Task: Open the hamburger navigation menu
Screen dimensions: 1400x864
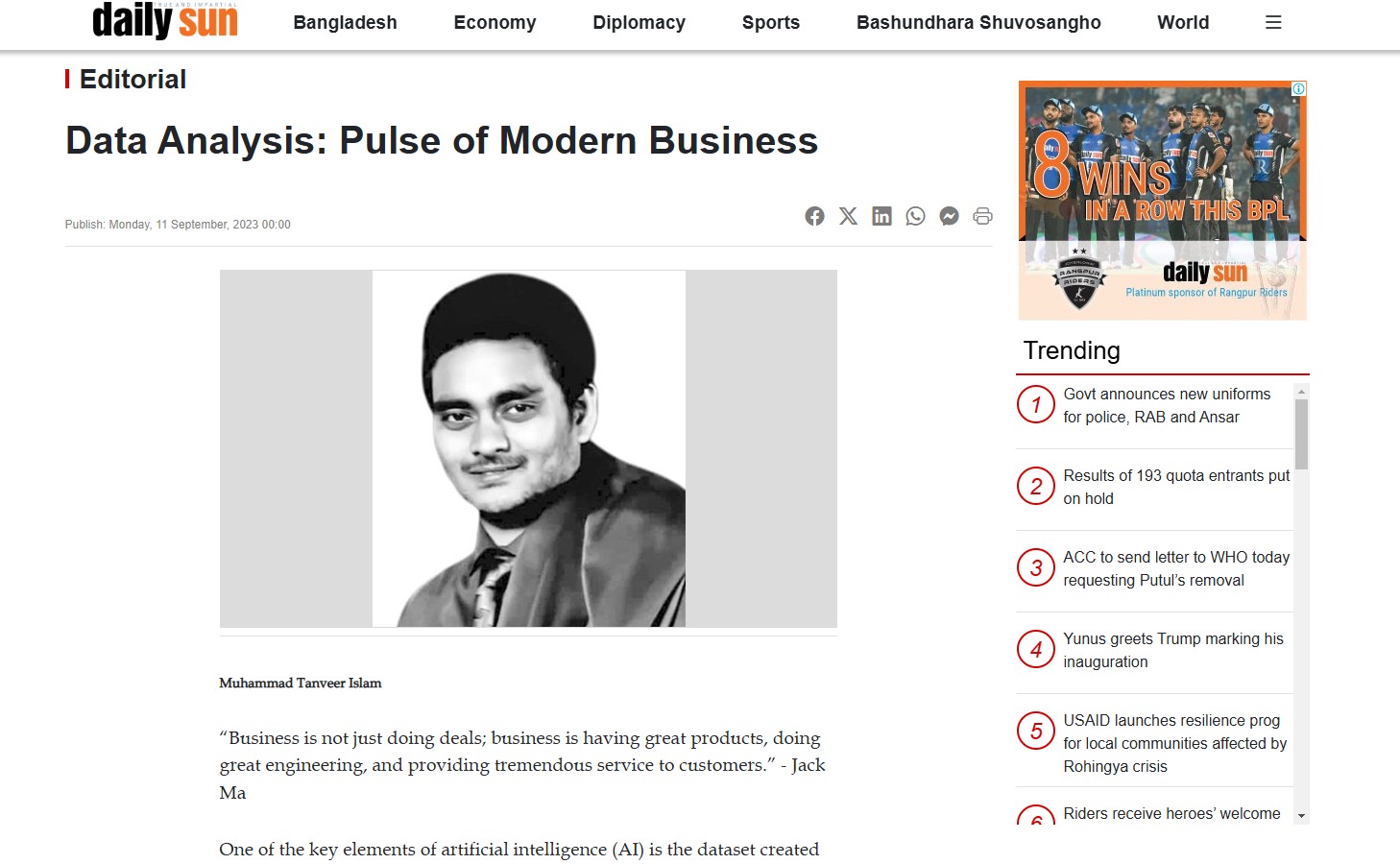Action: tap(1273, 22)
